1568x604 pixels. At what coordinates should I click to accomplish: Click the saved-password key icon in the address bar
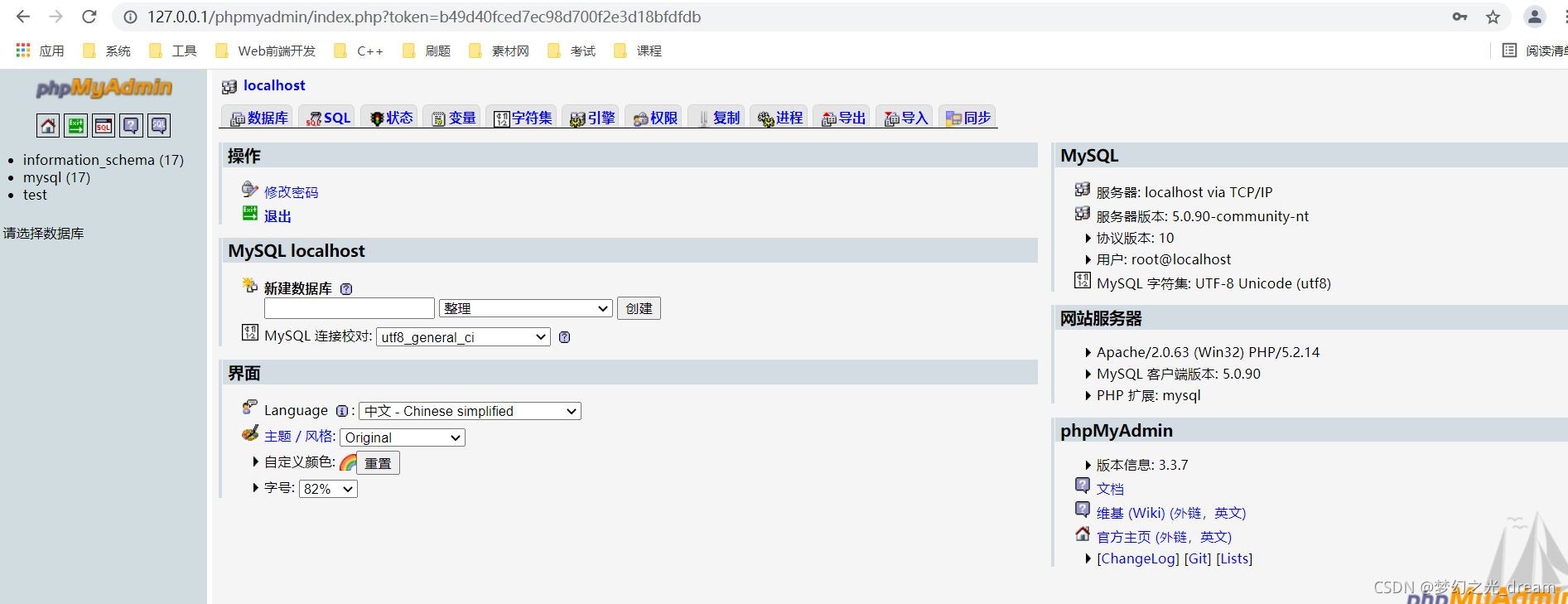[x=1459, y=17]
